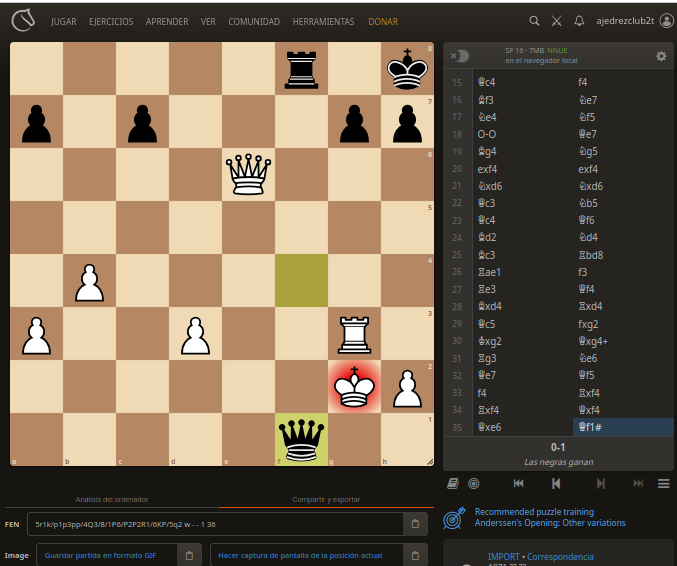Open the opening explorer book icon
Image resolution: width=677 pixels, height=566 pixels.
[452, 484]
